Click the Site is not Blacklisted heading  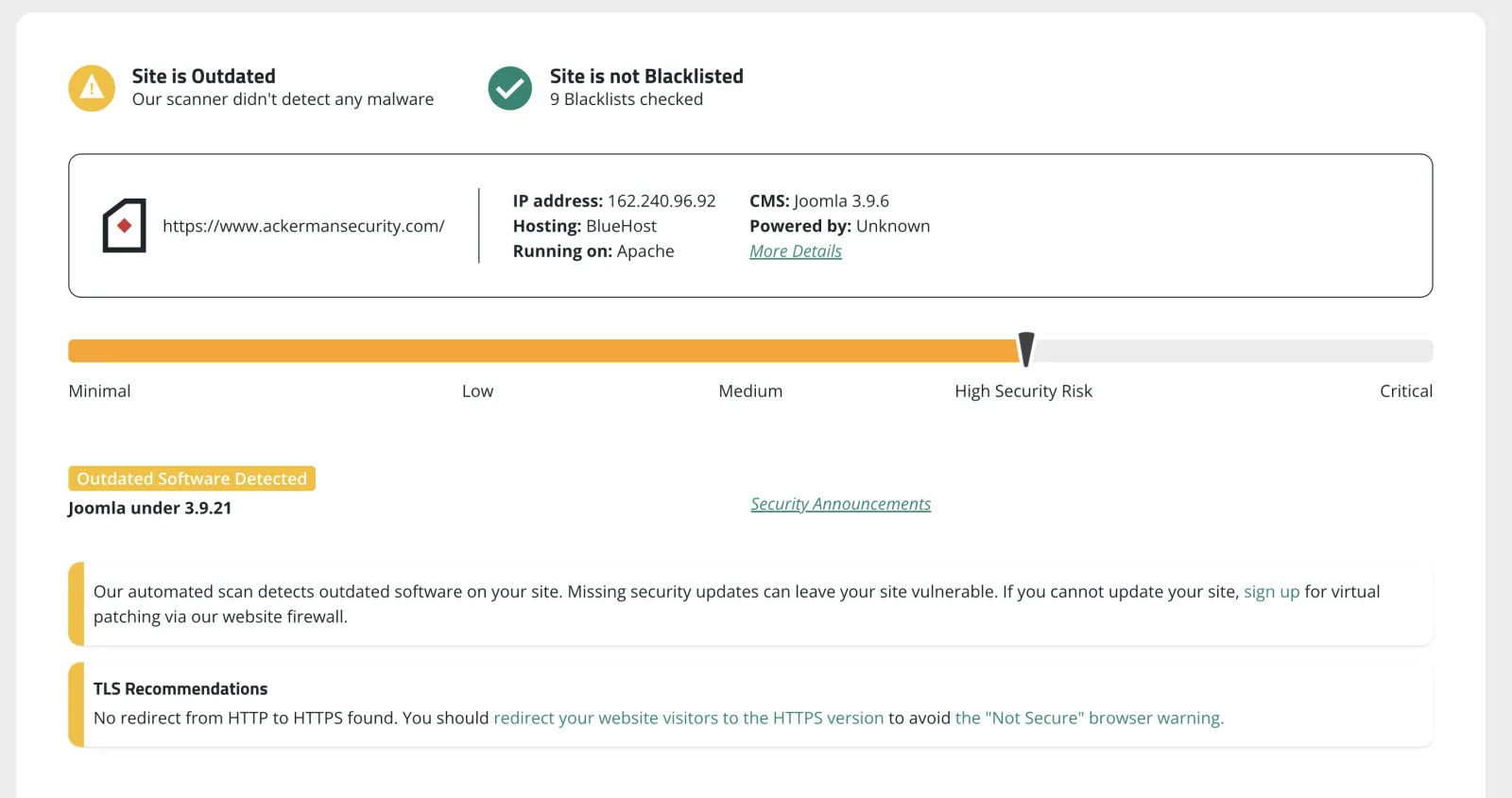pos(646,77)
